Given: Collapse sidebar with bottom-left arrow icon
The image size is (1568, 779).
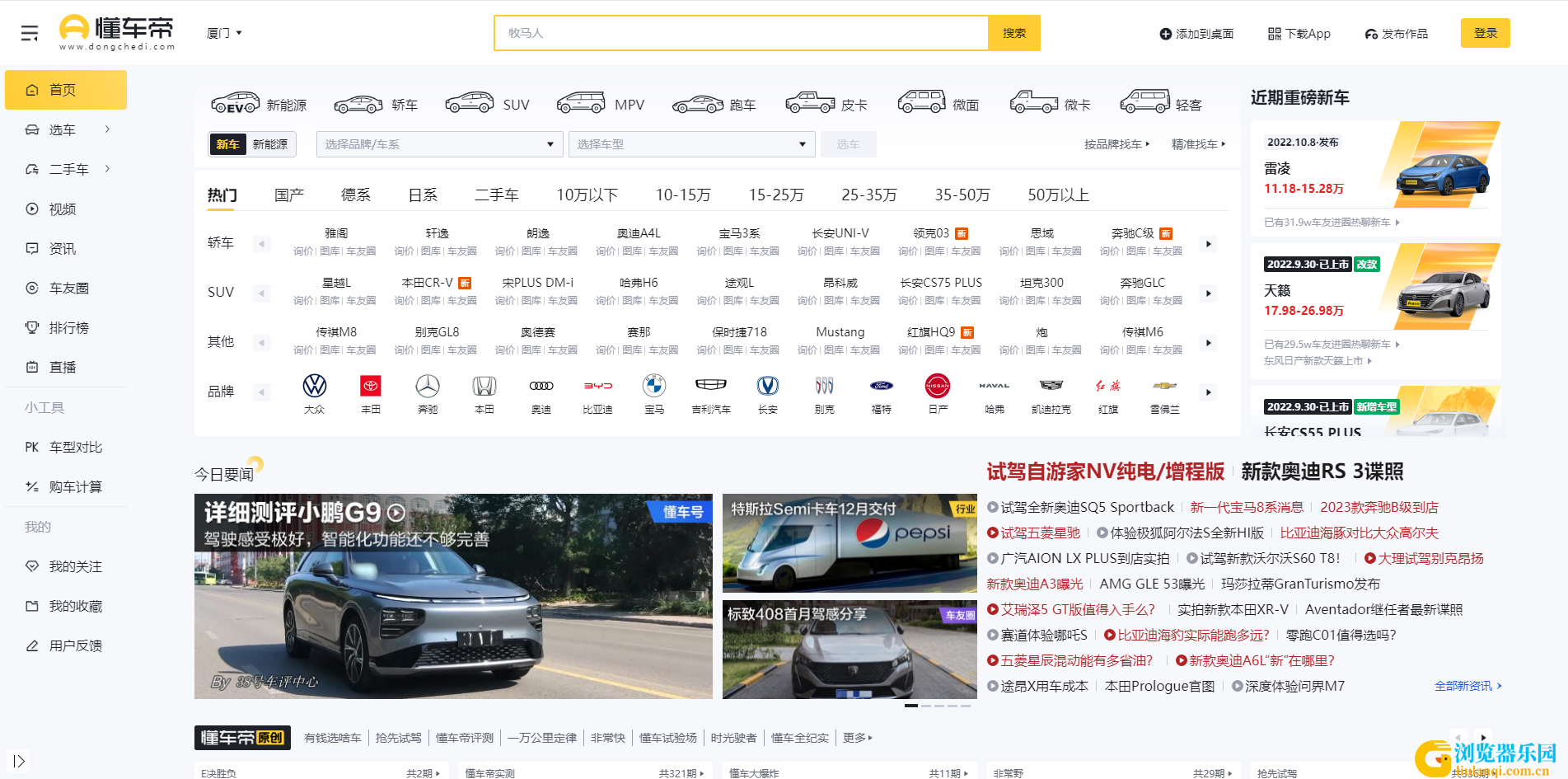Looking at the screenshot, I should coord(19,761).
